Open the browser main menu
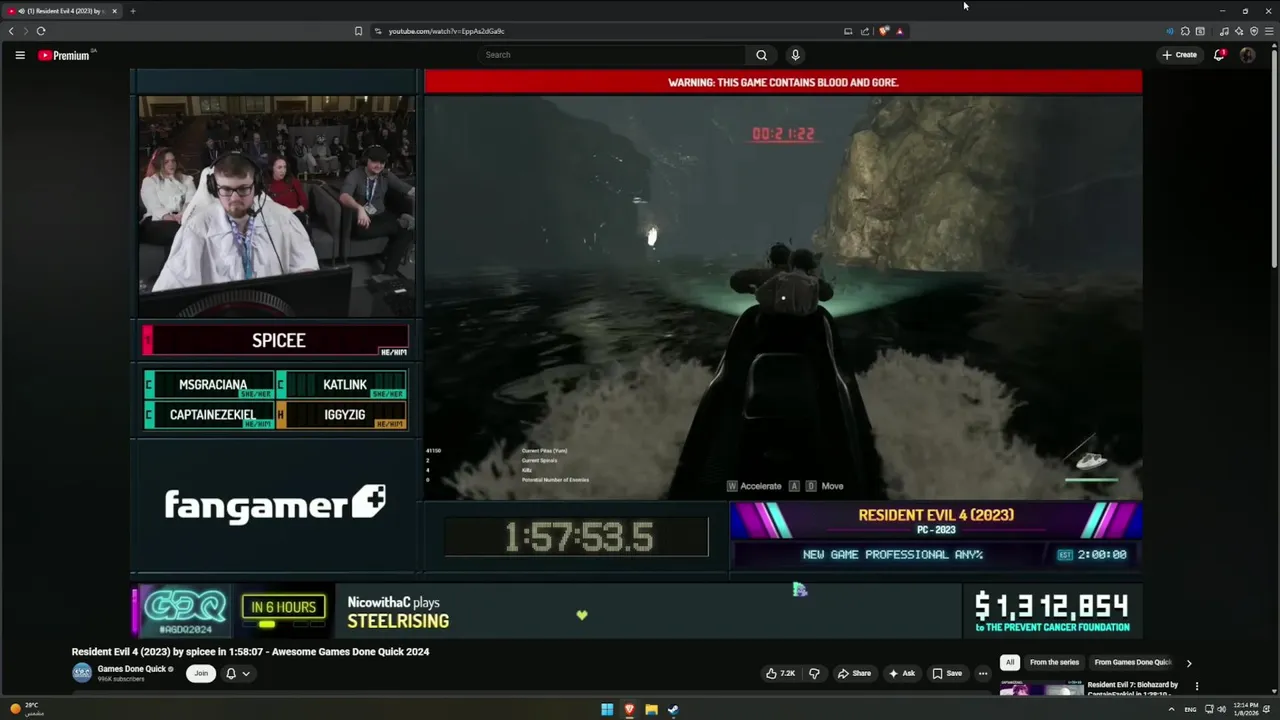This screenshot has width=1280, height=720. point(1270,31)
